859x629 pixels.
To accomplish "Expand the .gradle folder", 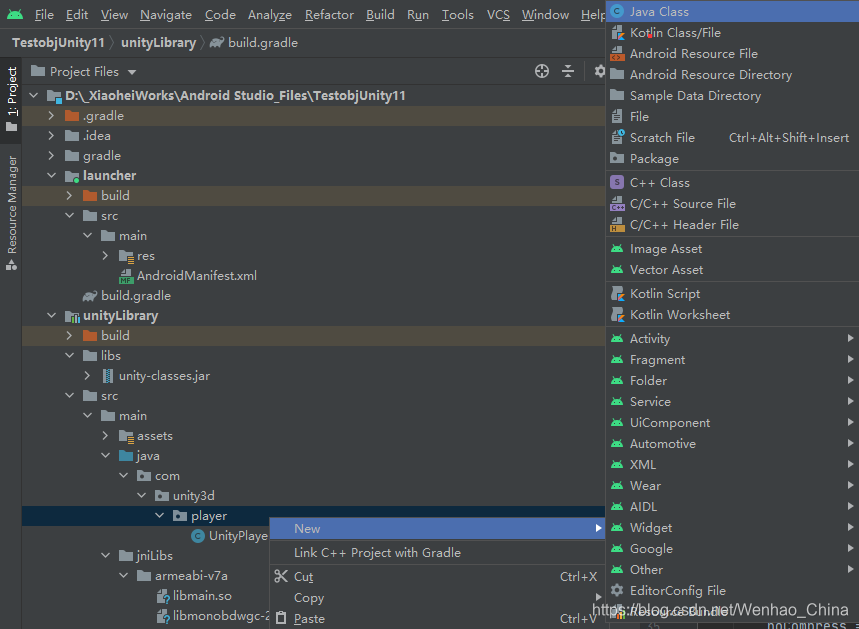I will tap(51, 116).
